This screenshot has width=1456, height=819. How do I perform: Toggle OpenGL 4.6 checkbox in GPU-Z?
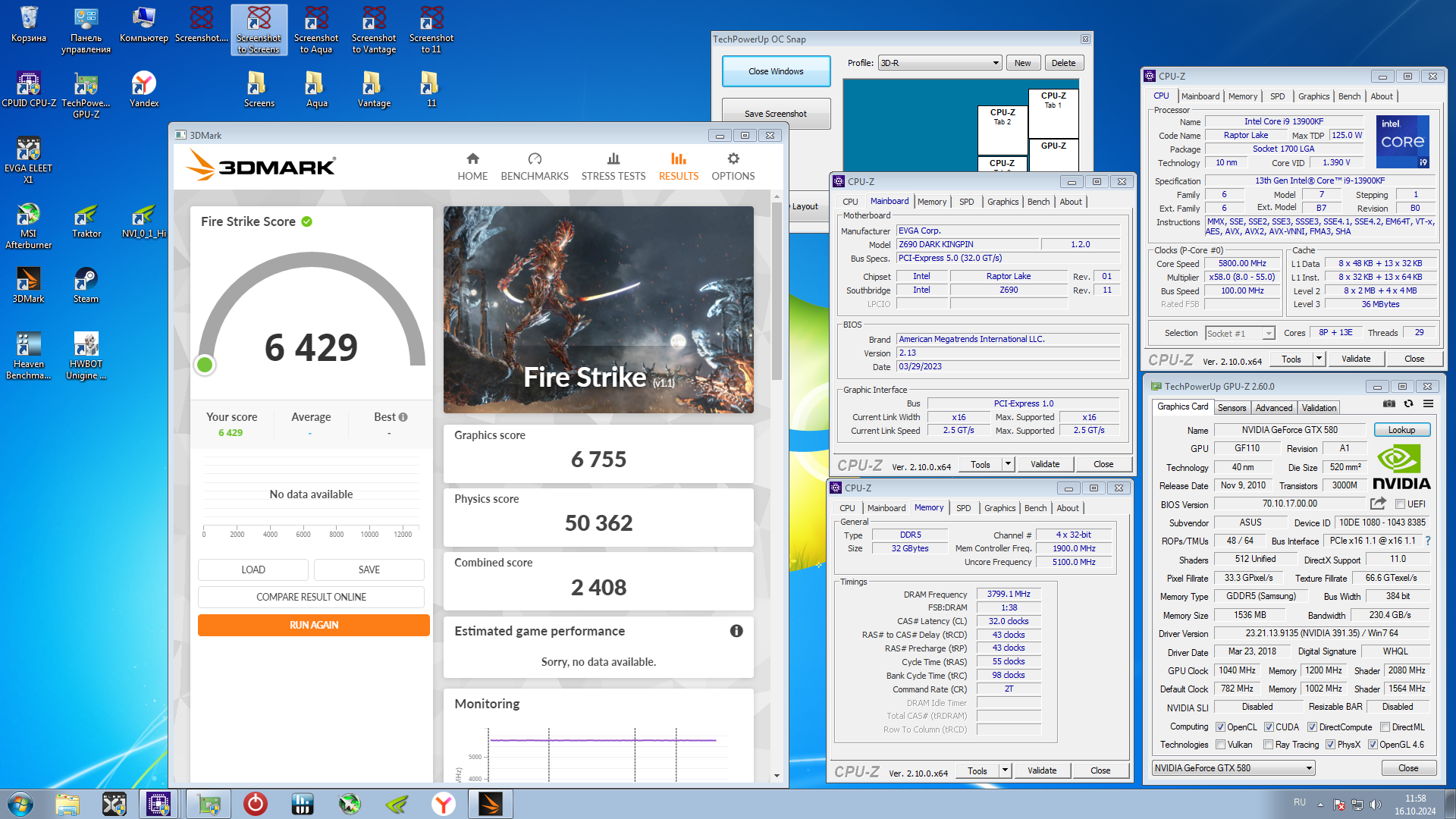click(1372, 745)
